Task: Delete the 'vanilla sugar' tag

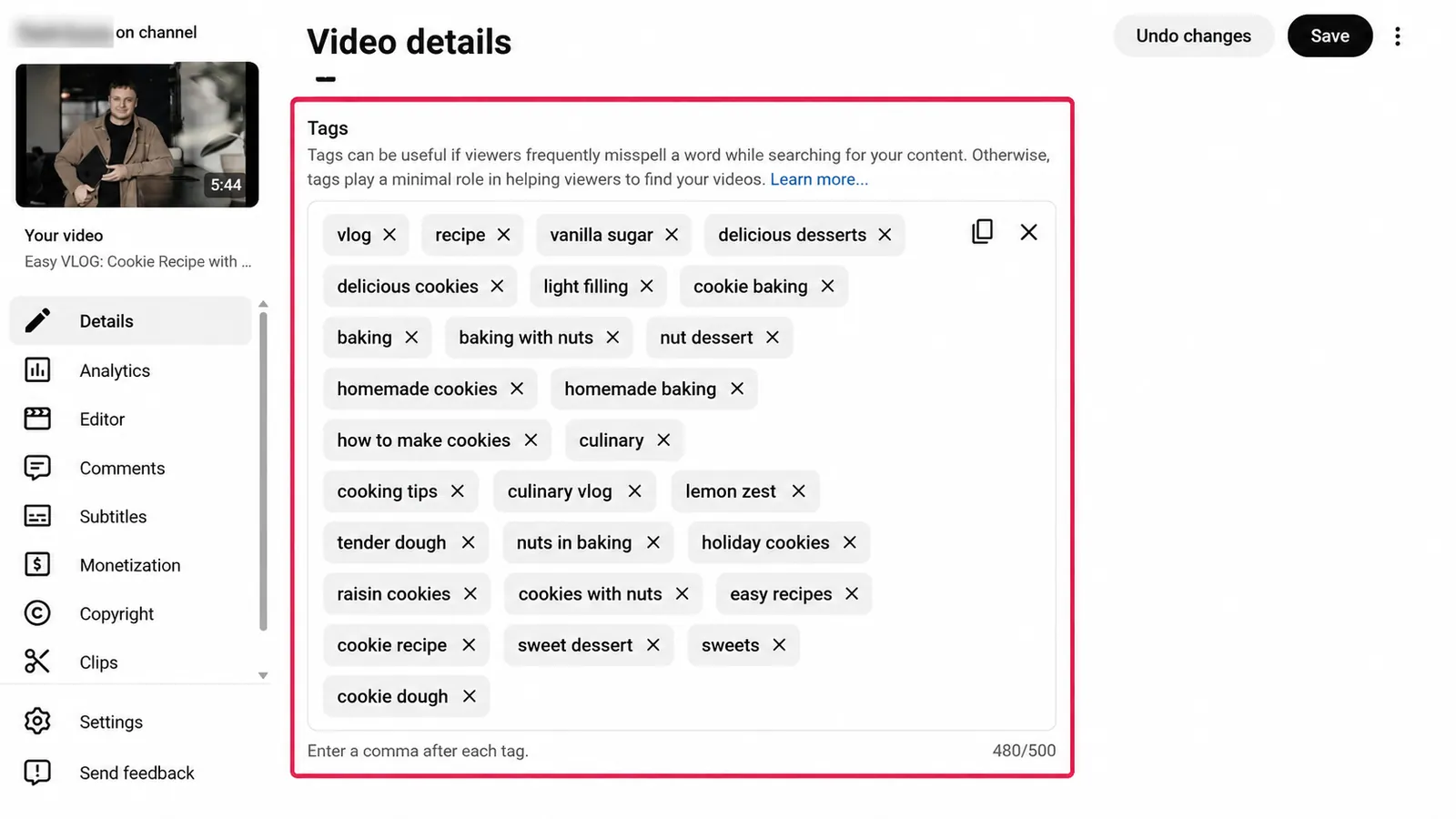Action: [672, 235]
